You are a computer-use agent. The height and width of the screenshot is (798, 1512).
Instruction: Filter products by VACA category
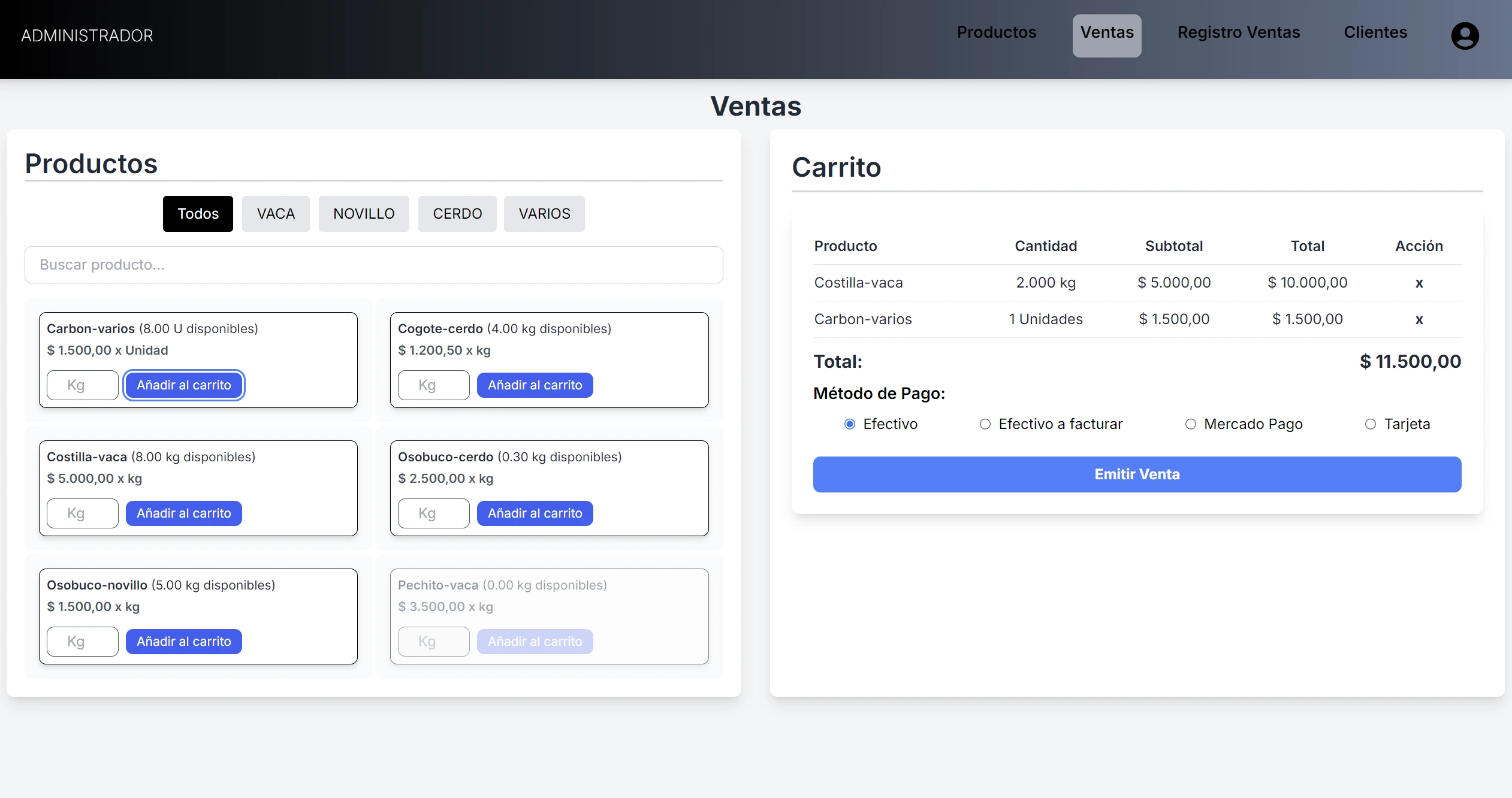tap(276, 214)
